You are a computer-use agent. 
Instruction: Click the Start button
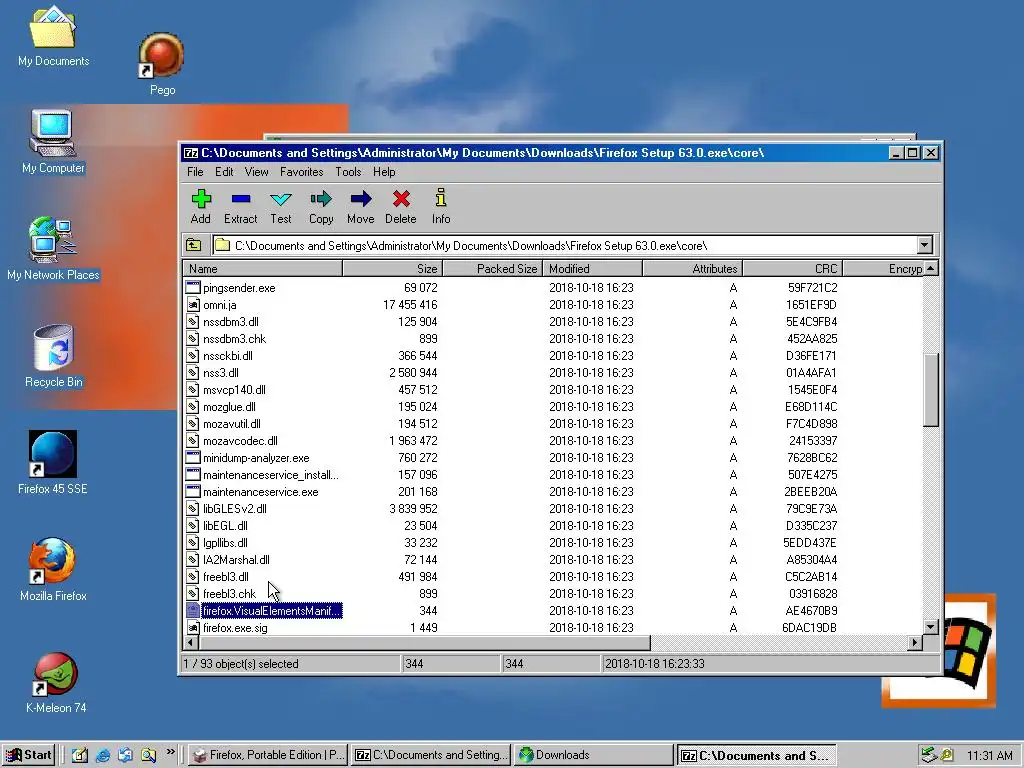(x=28, y=755)
